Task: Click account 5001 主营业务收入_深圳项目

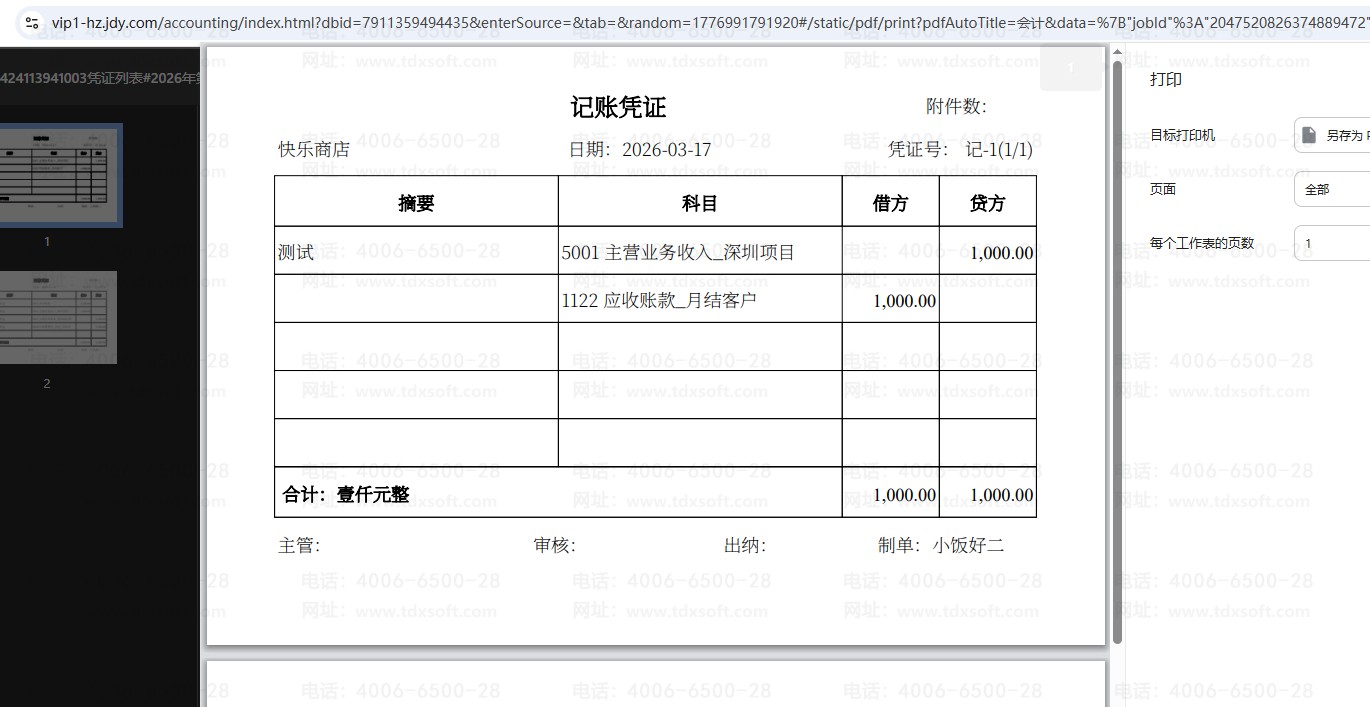Action: coord(678,253)
